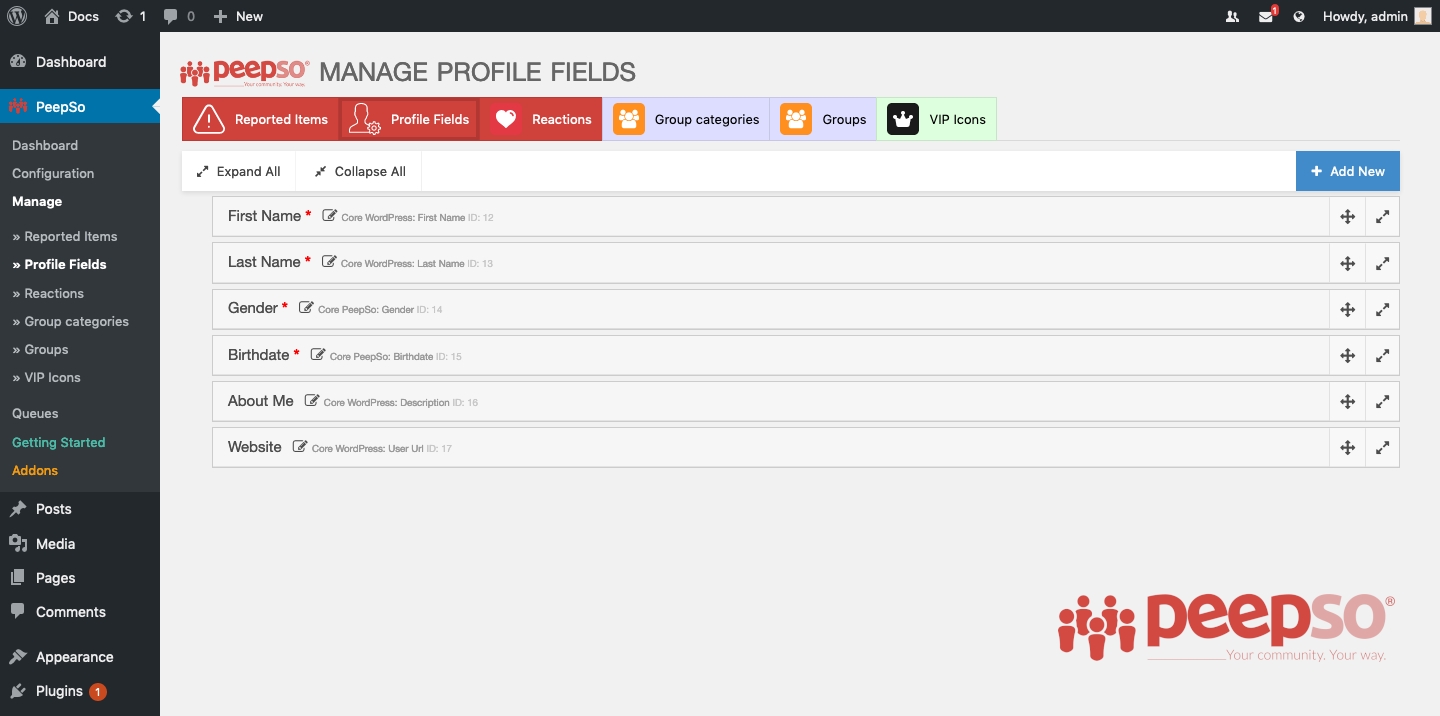Expand the Gender field row
The width and height of the screenshot is (1440, 716).
pos(1382,309)
